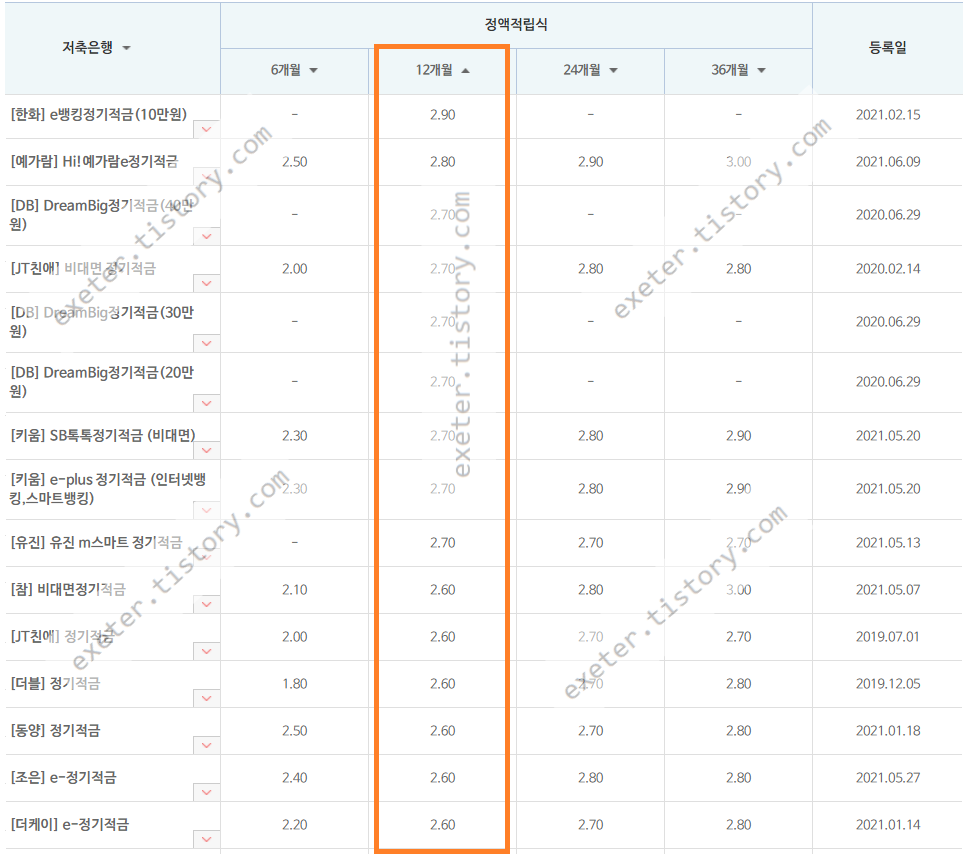Expand details for [DB] DreamBig정기적금(30만원) row
This screenshot has width=965, height=857.
point(206,343)
